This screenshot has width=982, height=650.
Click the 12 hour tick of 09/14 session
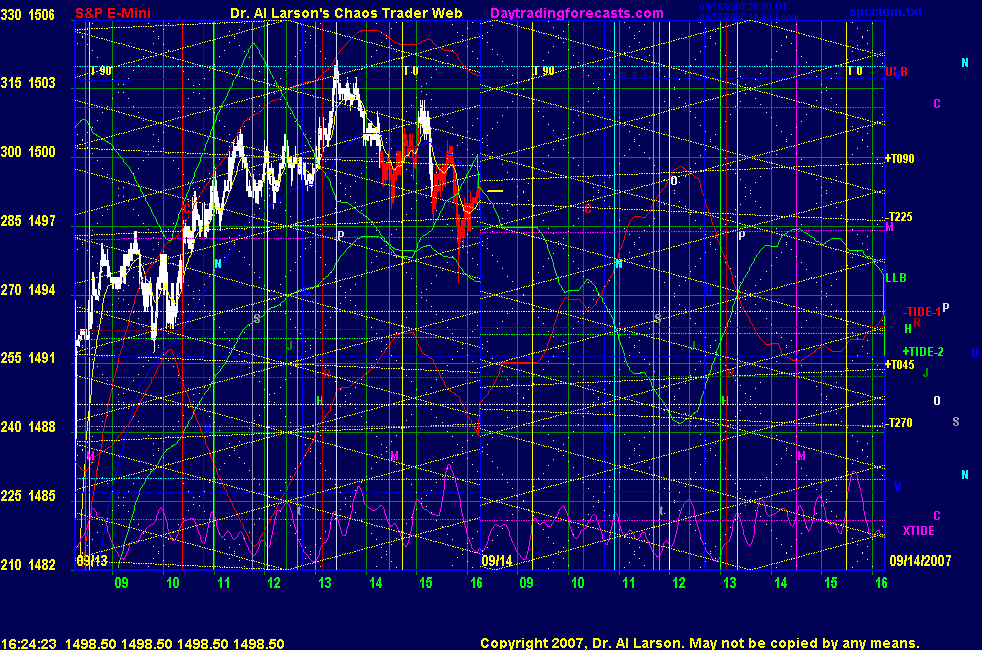[679, 583]
